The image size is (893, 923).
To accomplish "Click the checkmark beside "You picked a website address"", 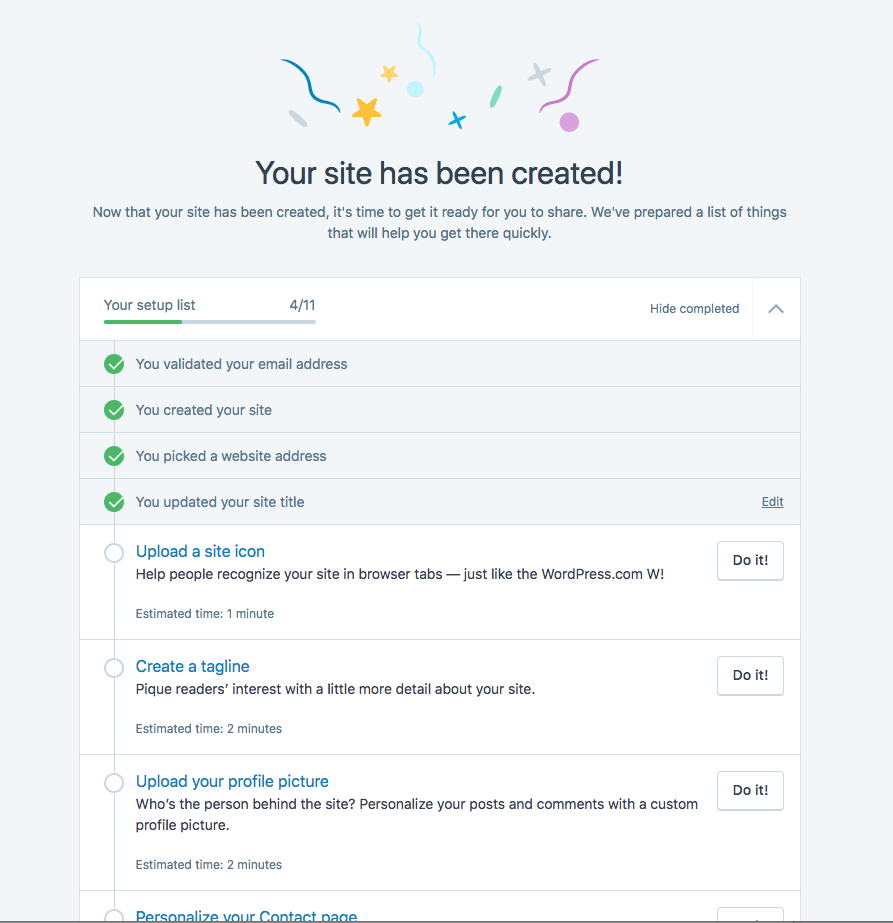I will point(113,455).
